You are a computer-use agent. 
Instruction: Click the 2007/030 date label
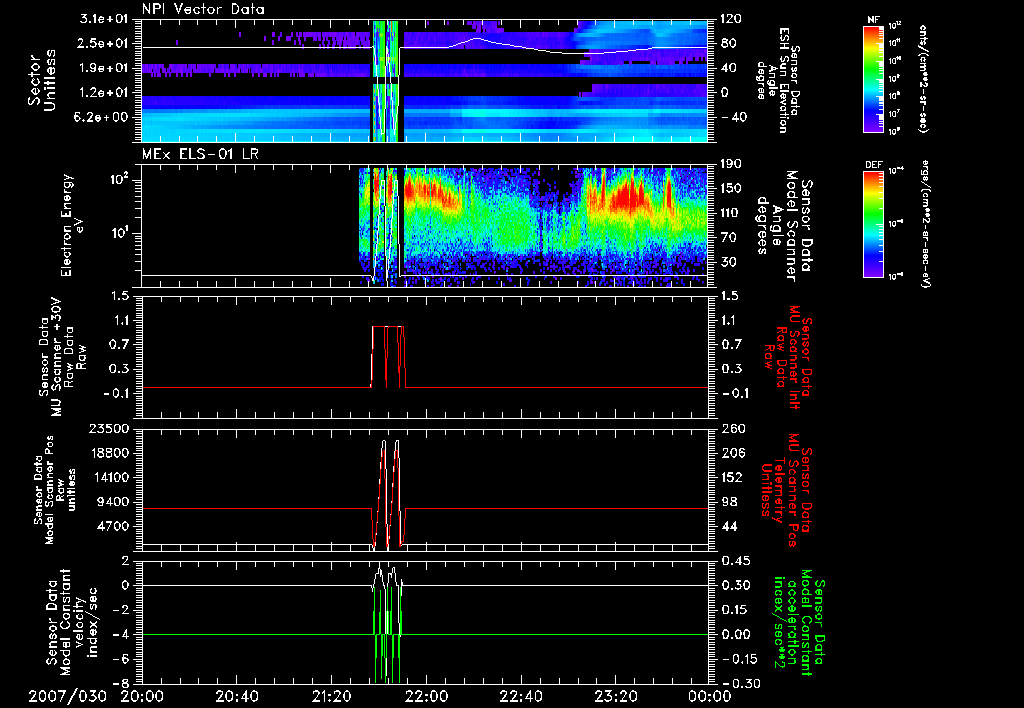click(x=67, y=696)
